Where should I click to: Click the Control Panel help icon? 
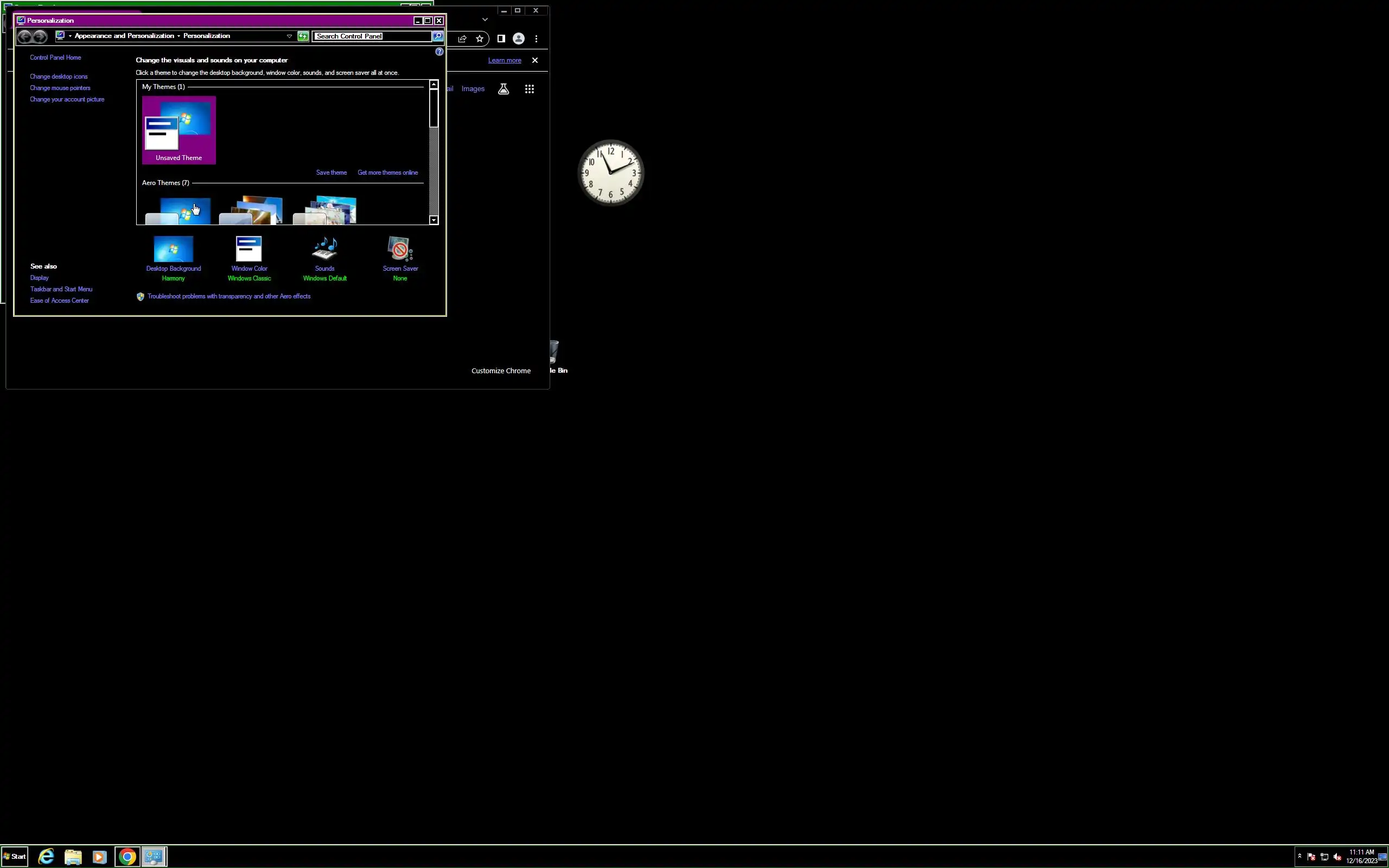coord(439,52)
